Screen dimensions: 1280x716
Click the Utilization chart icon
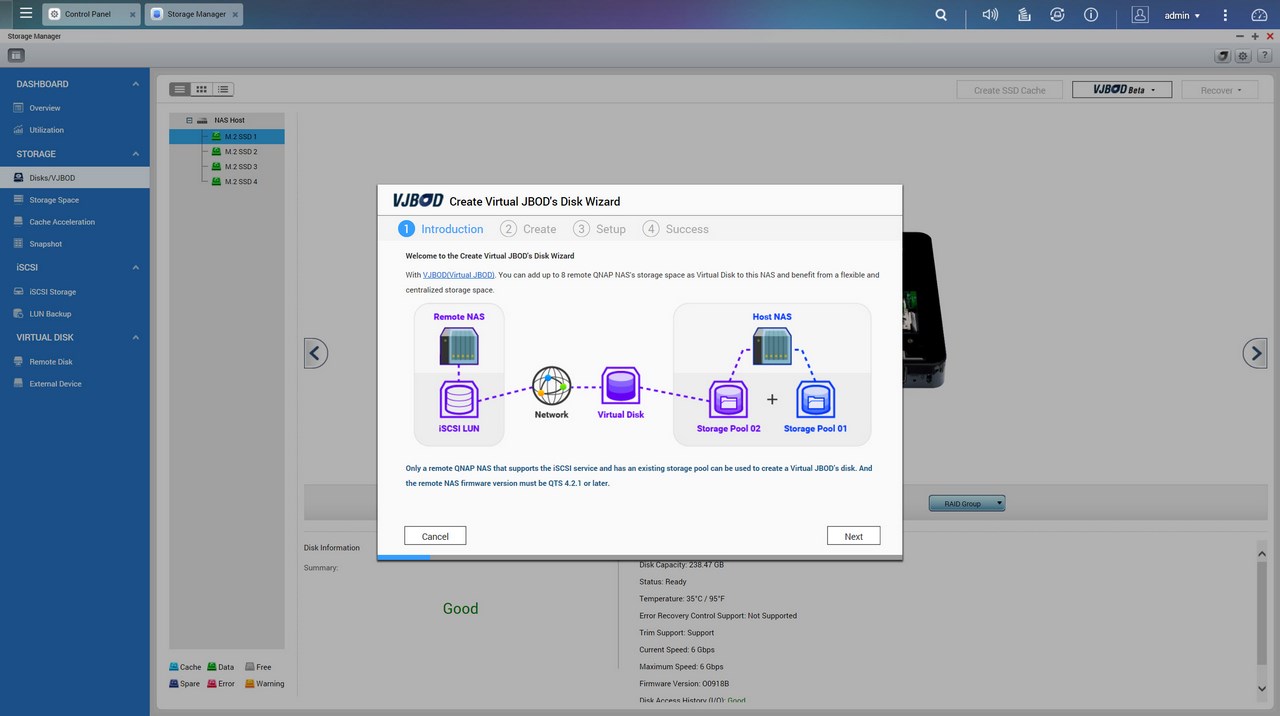pyautogui.click(x=18, y=130)
